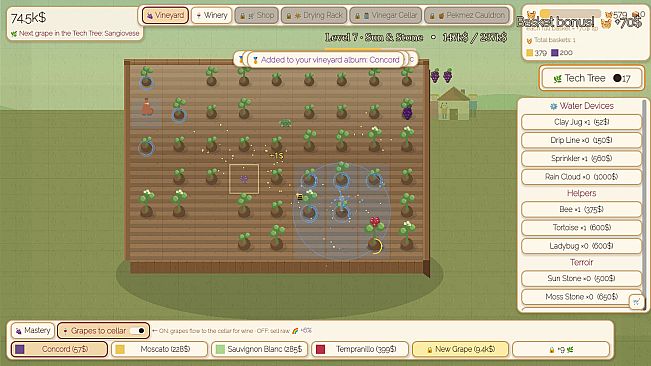Viewport: 651px width, 366px height.
Task: Open the Tech Tree
Action: point(592,78)
